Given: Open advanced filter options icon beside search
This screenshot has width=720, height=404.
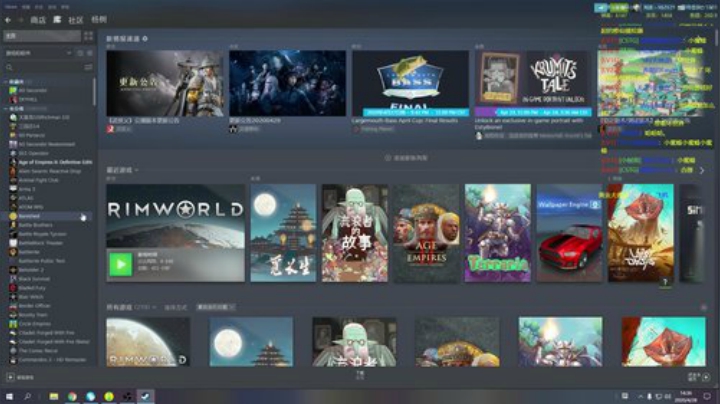Looking at the screenshot, I should pyautogui.click(x=89, y=67).
